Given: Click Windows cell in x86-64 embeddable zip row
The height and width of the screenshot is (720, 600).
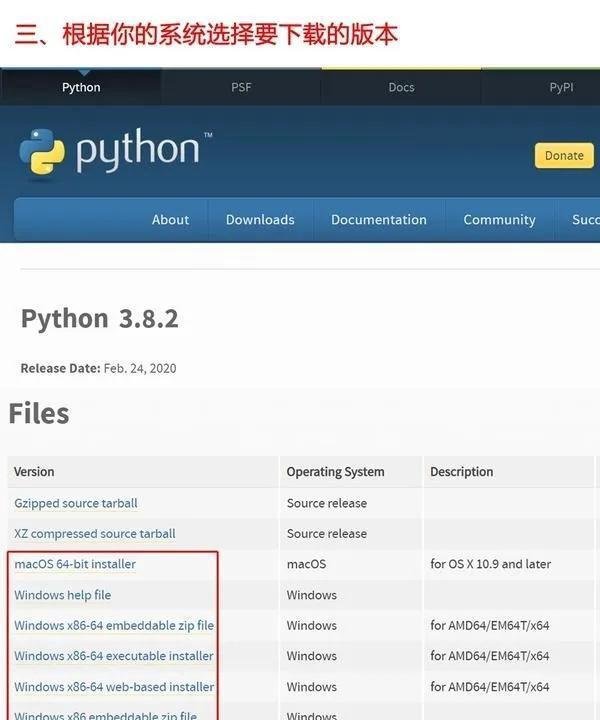Looking at the screenshot, I should click(311, 625).
